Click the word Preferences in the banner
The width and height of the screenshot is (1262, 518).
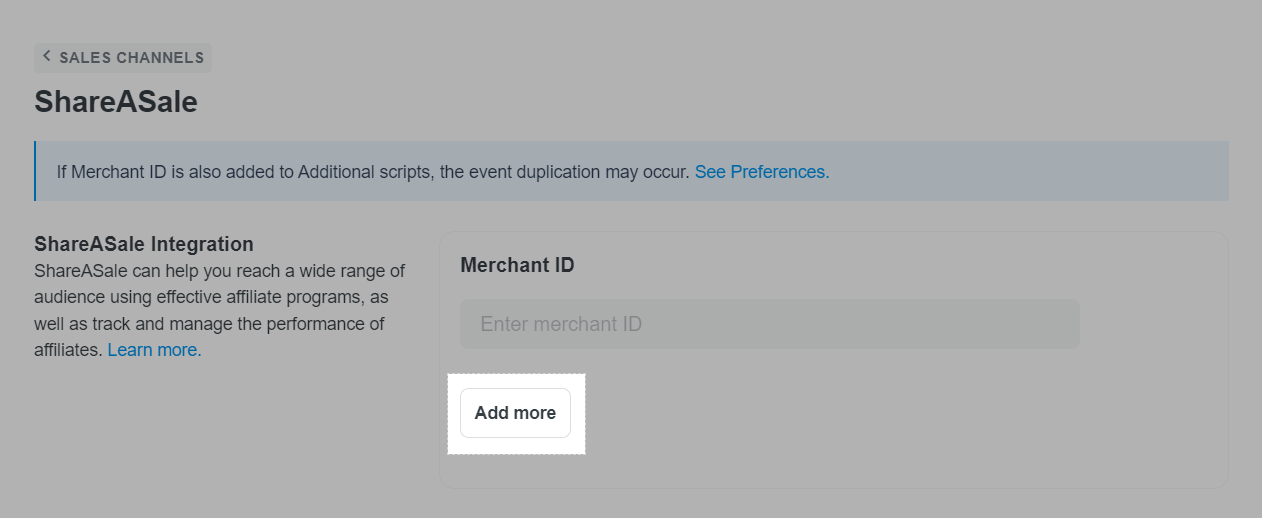[779, 172]
